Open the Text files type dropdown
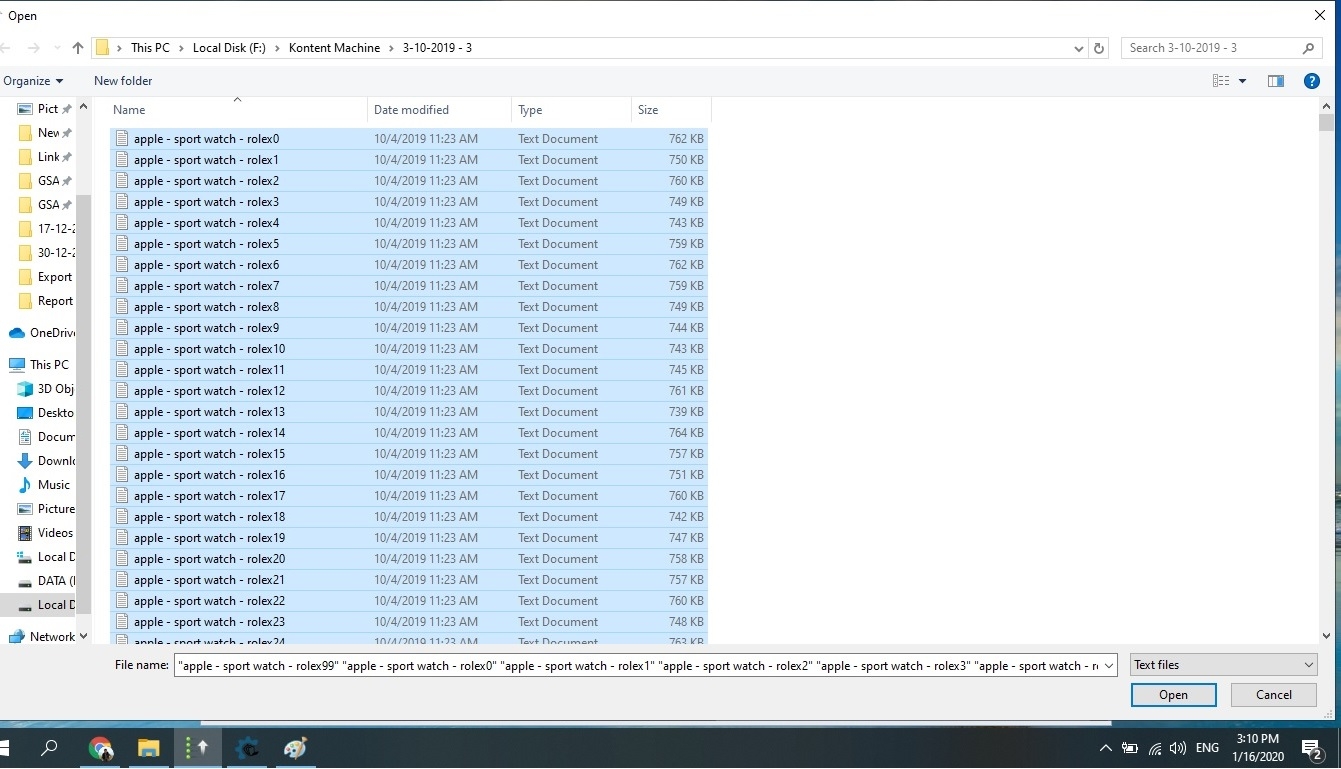The image size is (1341, 769). pyautogui.click(x=1224, y=665)
